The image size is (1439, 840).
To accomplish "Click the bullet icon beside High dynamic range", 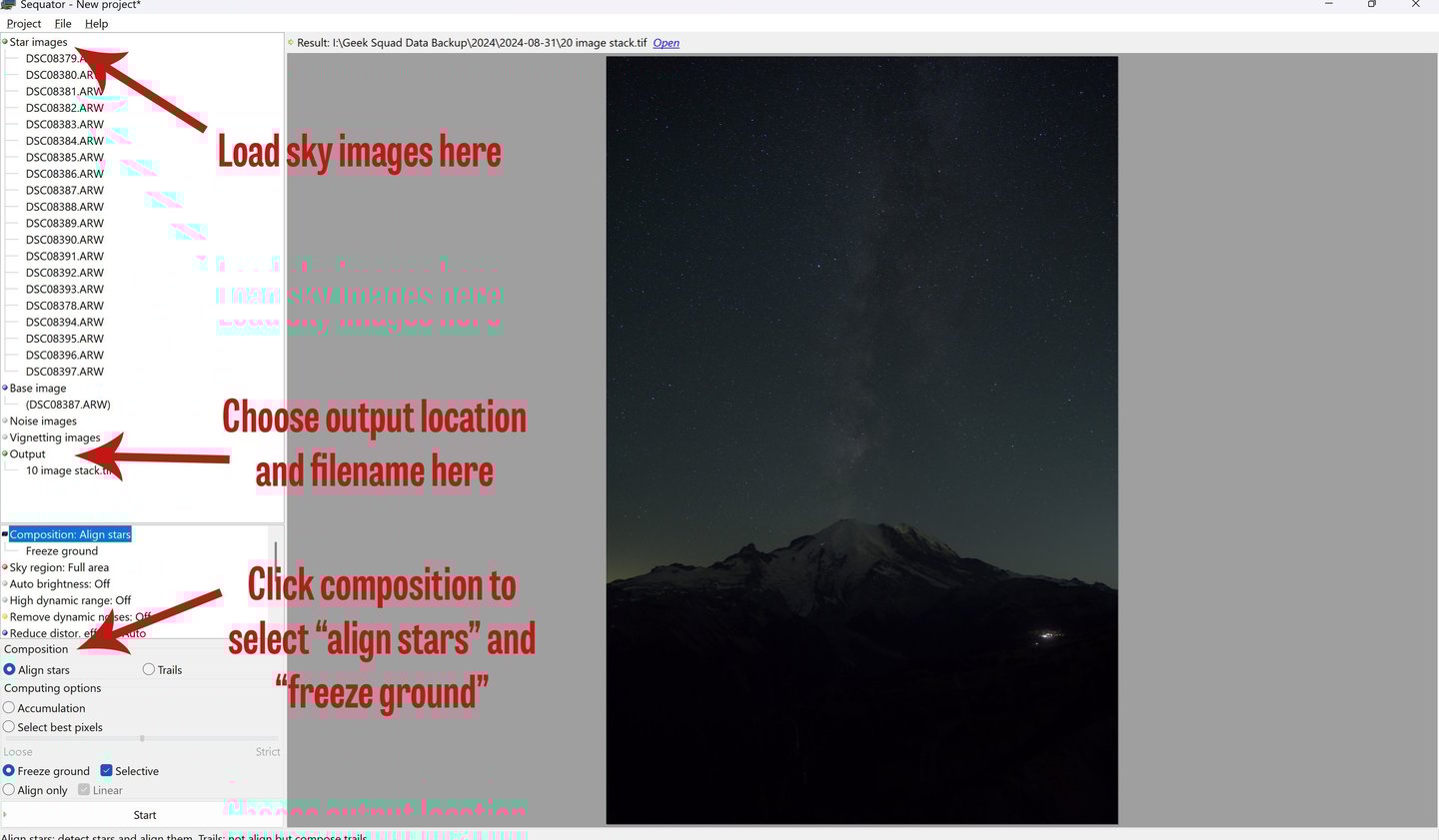I will (x=5, y=600).
